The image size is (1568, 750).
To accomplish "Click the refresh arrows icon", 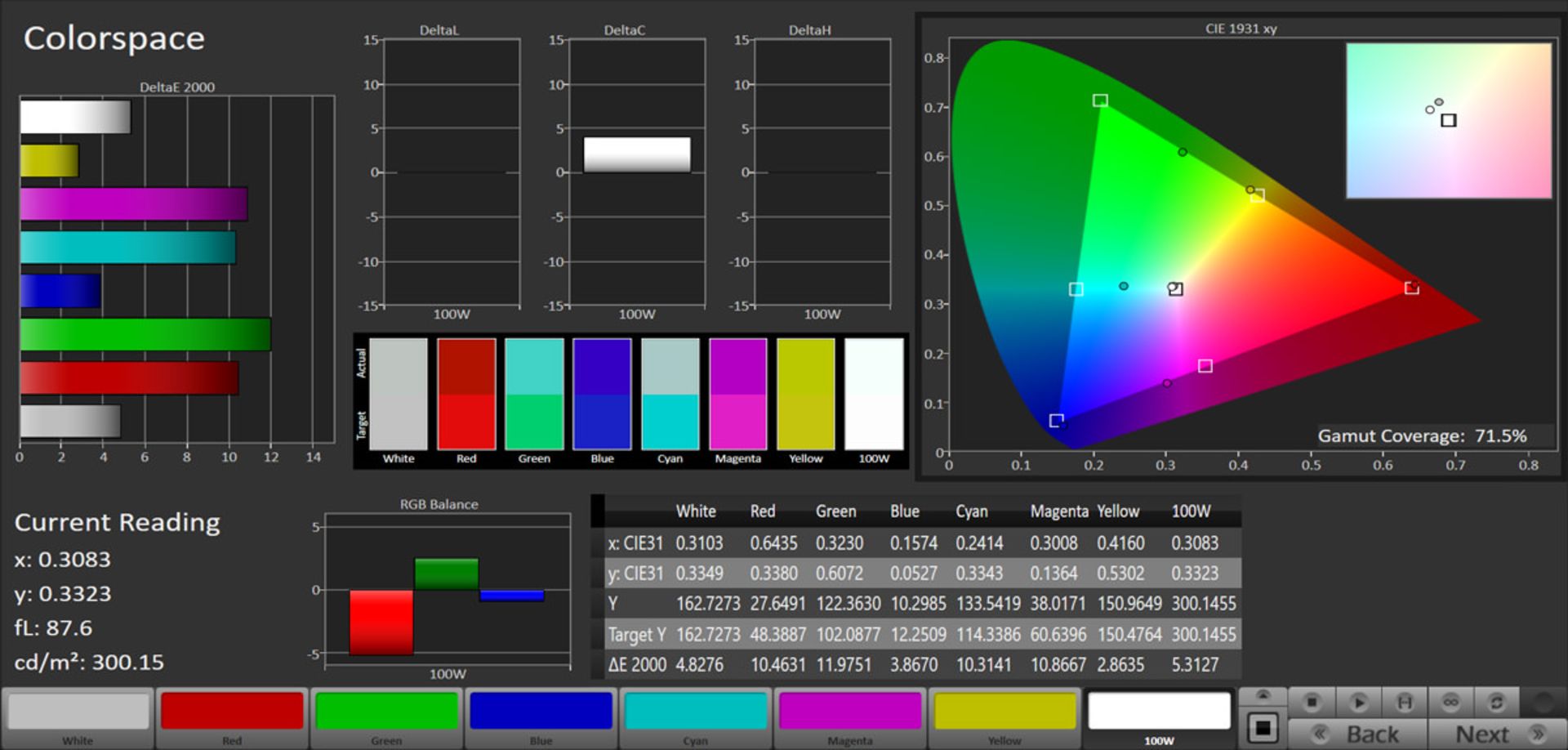I will tap(1496, 702).
